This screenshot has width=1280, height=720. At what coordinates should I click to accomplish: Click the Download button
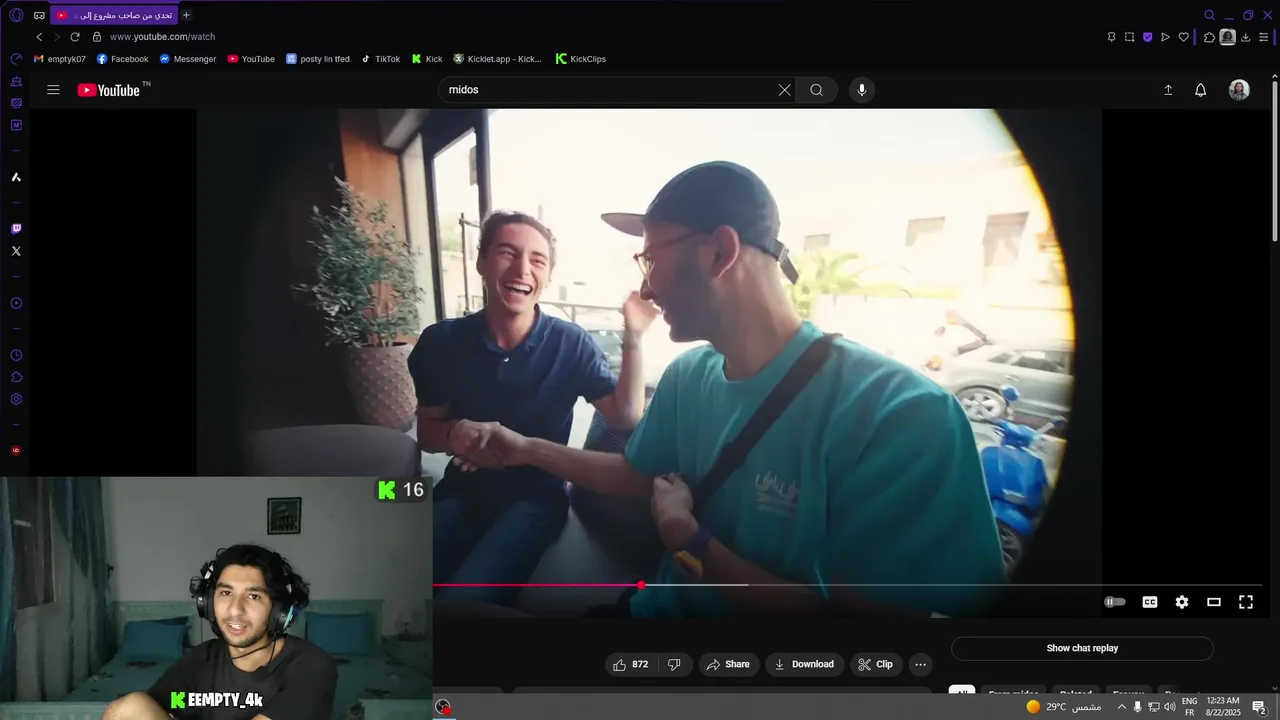click(x=805, y=664)
